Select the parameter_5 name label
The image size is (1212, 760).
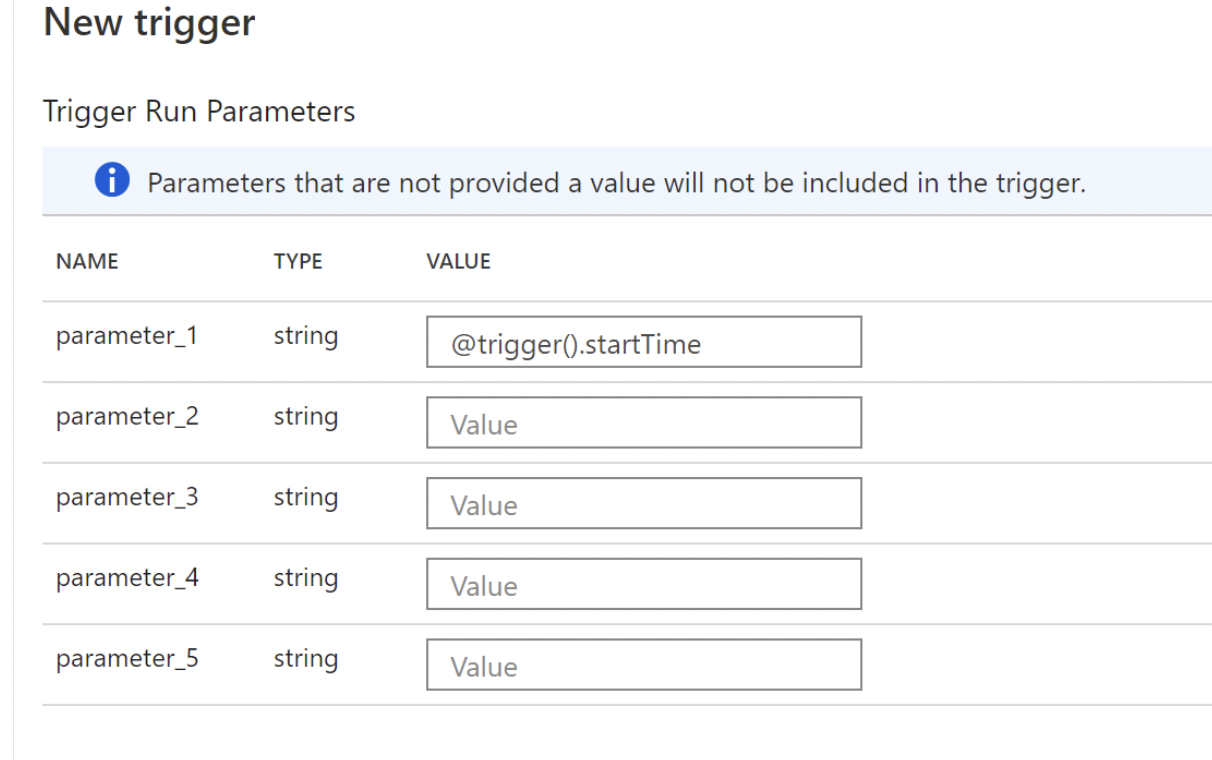[127, 659]
